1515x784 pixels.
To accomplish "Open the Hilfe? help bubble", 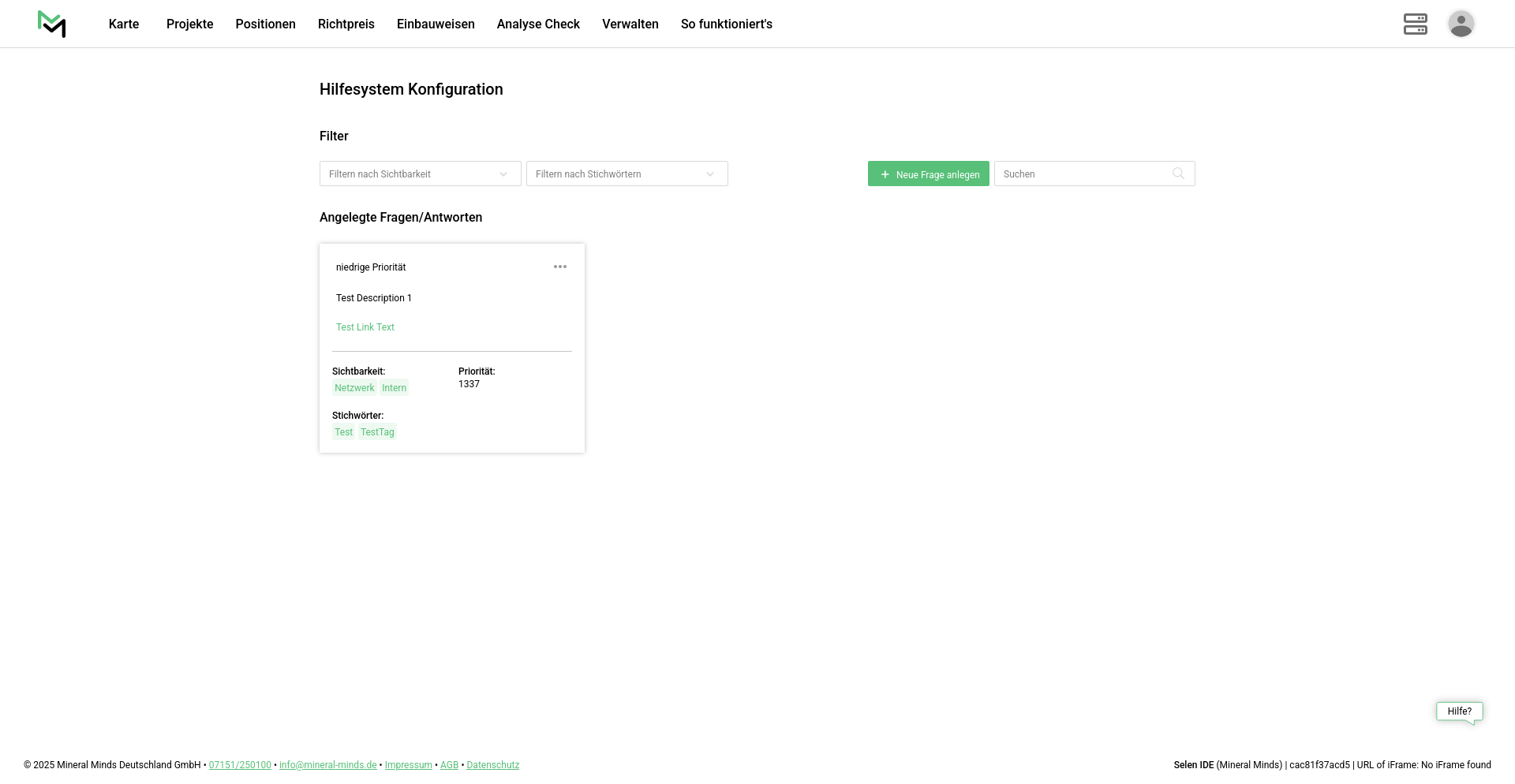I will [x=1459, y=711].
